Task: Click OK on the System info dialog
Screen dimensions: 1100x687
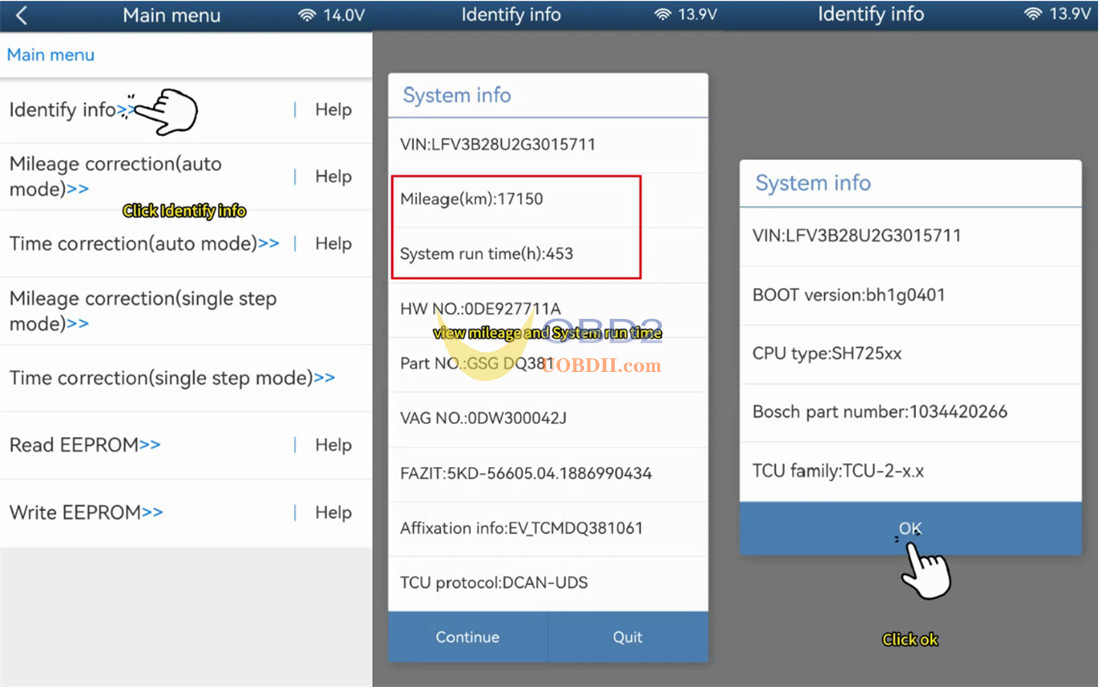Action: coord(910,528)
